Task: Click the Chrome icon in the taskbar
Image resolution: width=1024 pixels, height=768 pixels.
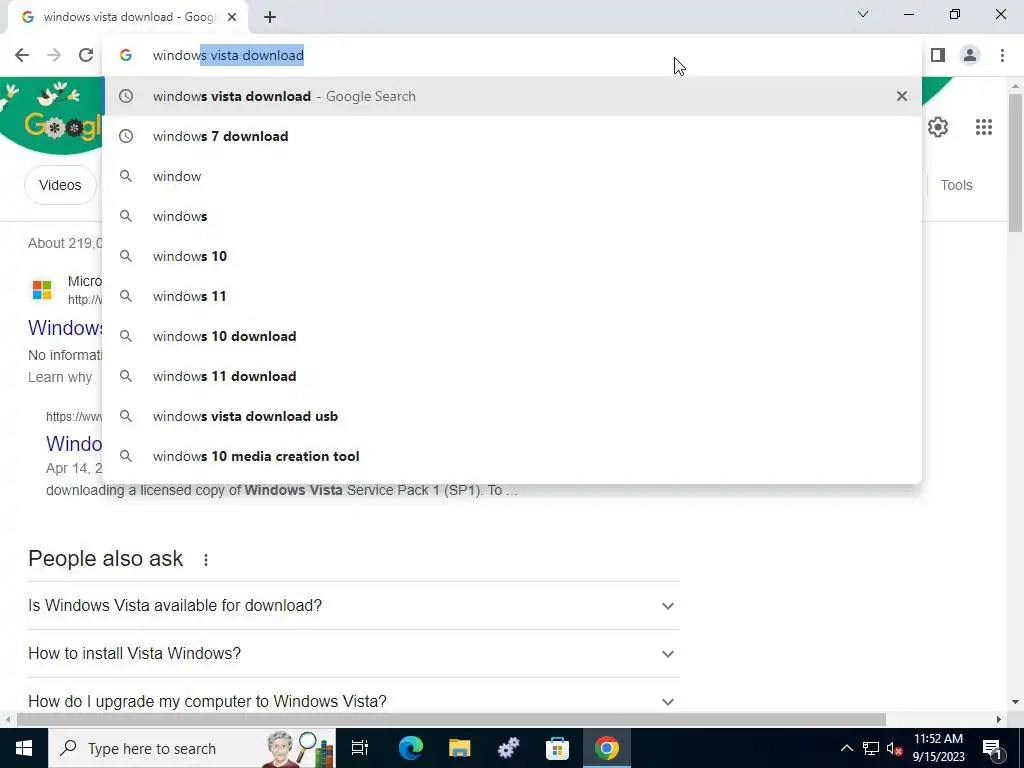Action: (x=606, y=748)
